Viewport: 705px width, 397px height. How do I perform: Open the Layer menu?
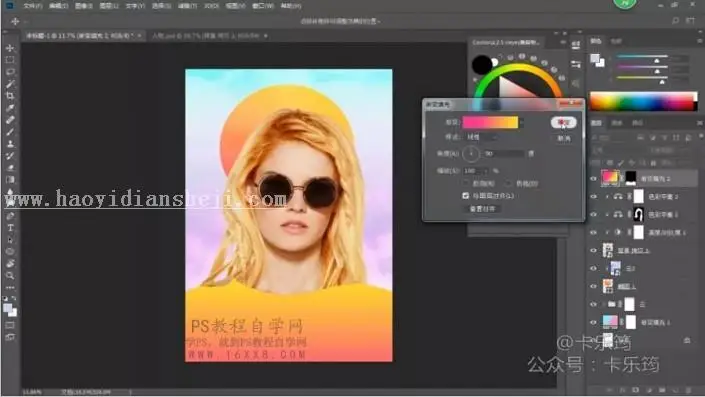109,6
